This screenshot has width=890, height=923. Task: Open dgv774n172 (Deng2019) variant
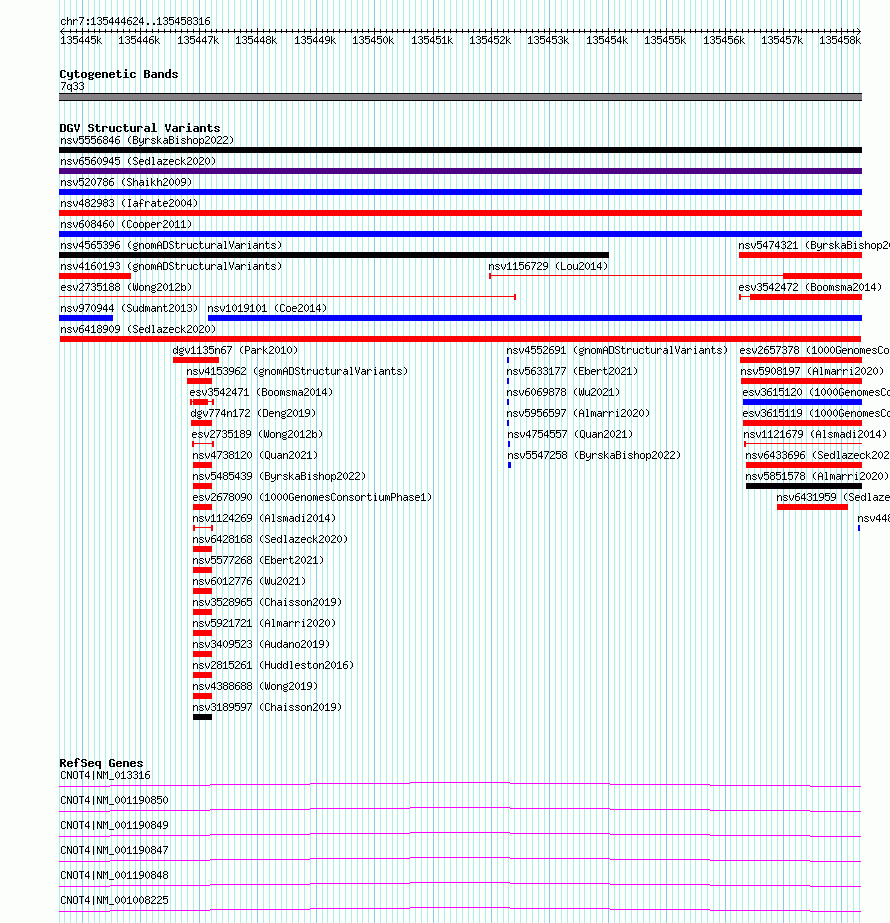point(253,413)
